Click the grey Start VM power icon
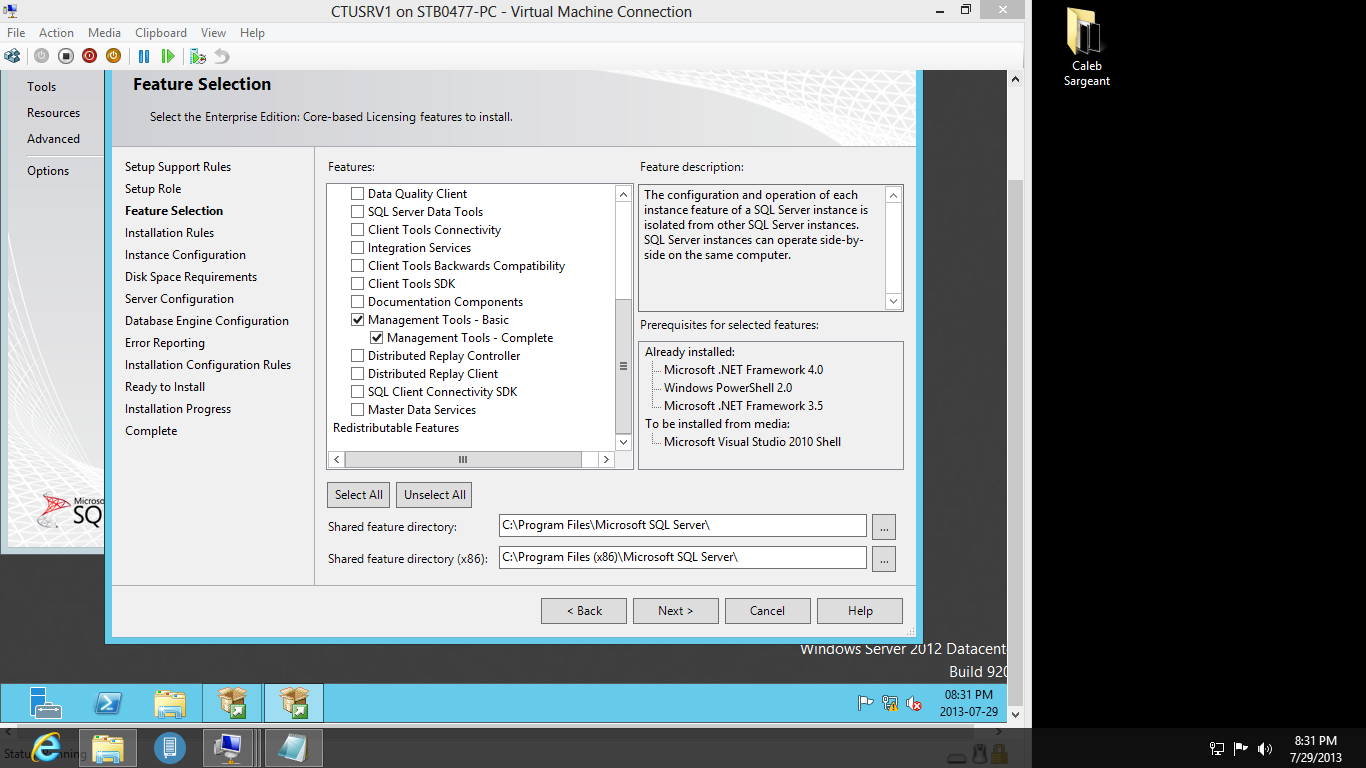The width and height of the screenshot is (1366, 768). (41, 56)
